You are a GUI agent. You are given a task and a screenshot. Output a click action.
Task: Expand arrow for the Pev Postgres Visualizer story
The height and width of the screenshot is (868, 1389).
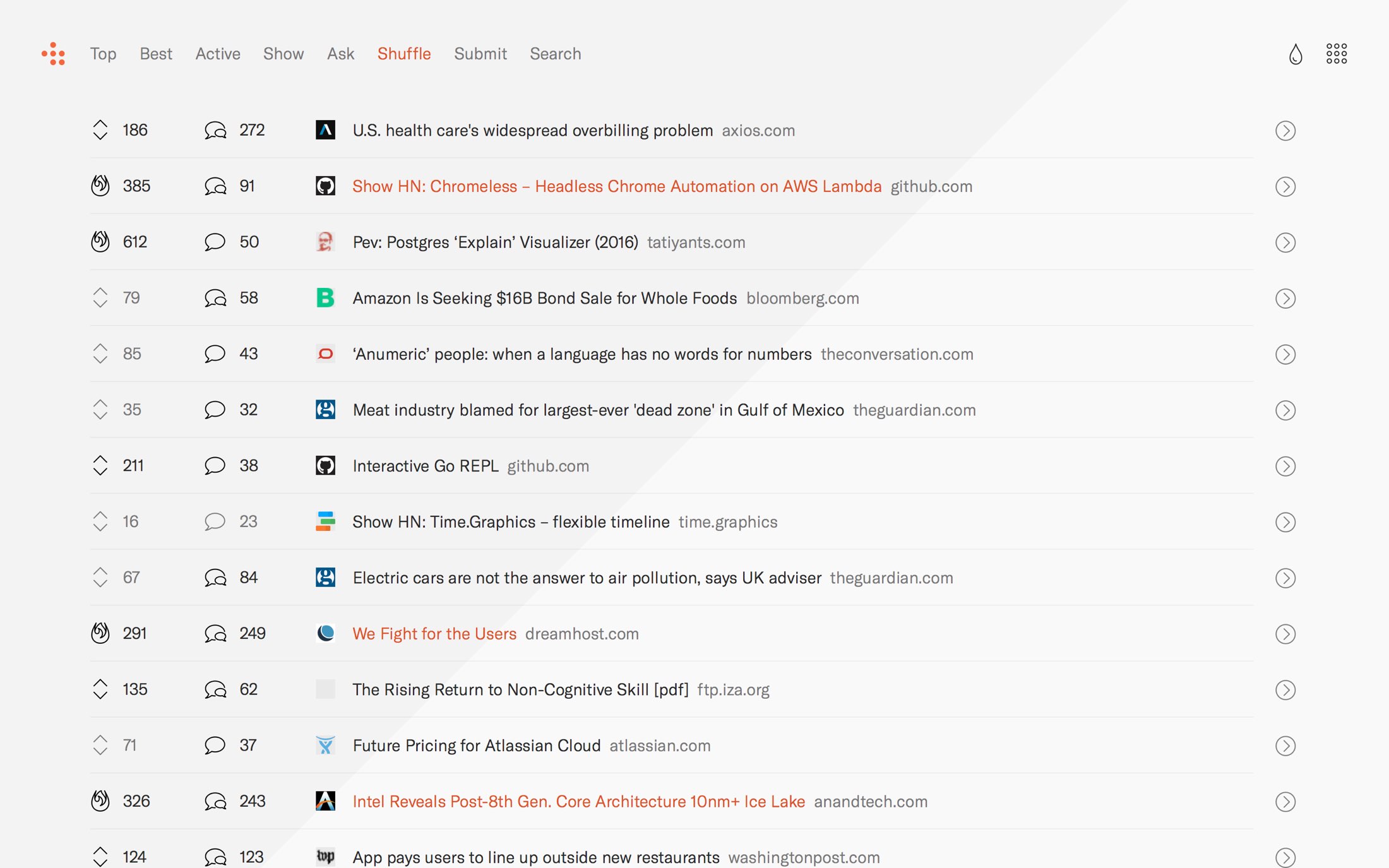(x=1285, y=242)
